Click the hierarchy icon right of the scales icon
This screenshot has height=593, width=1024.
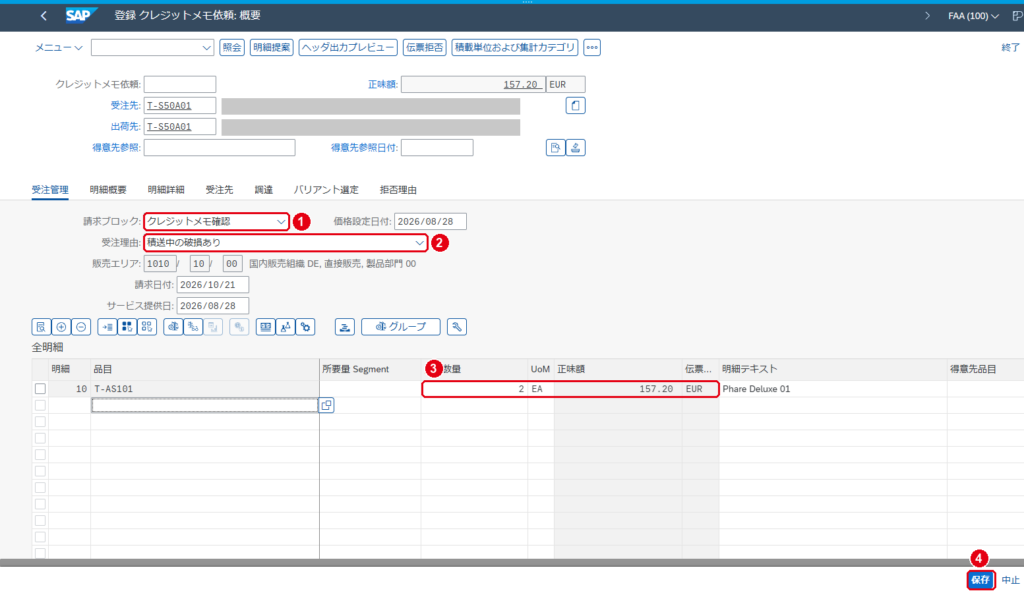[193, 327]
